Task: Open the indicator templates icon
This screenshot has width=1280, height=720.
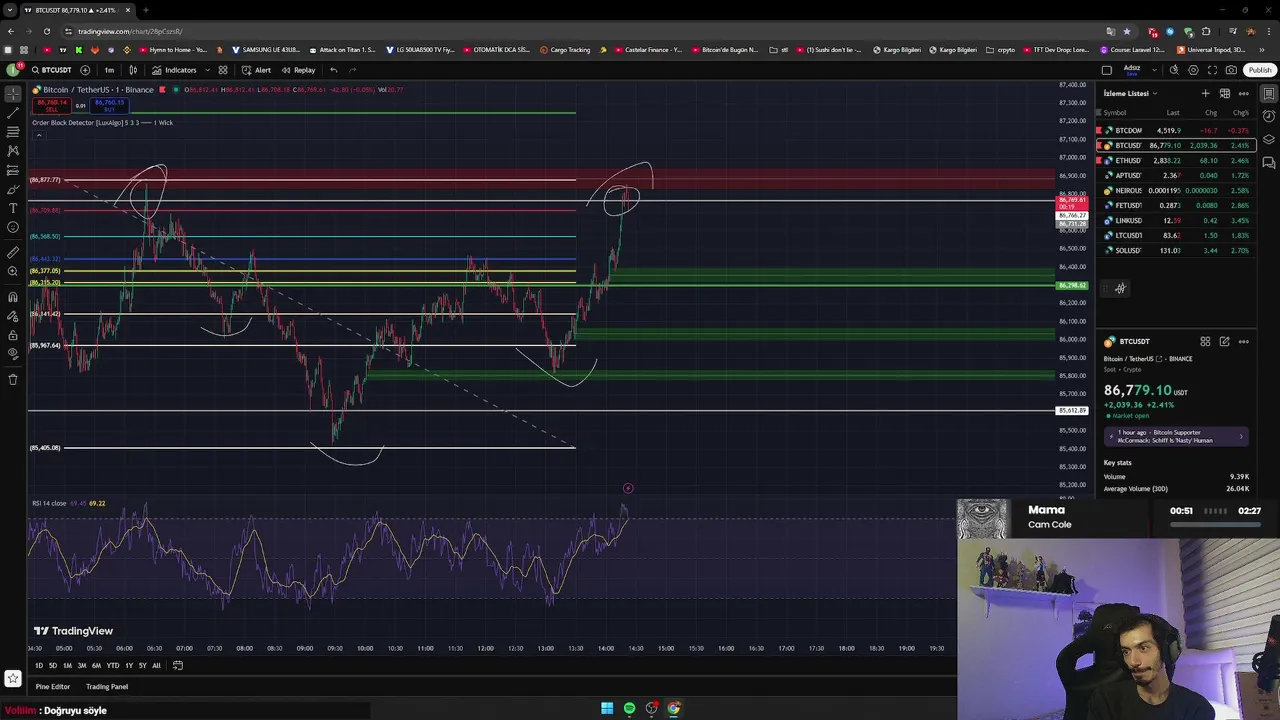Action: point(223,70)
